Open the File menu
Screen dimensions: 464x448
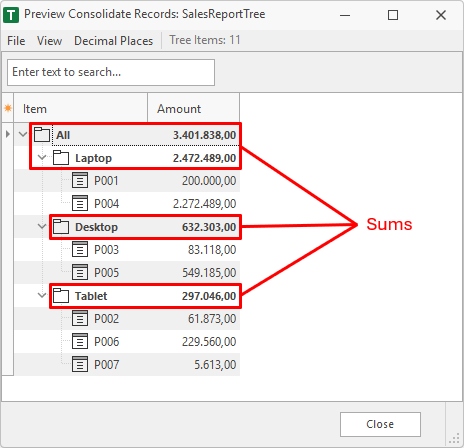16,41
